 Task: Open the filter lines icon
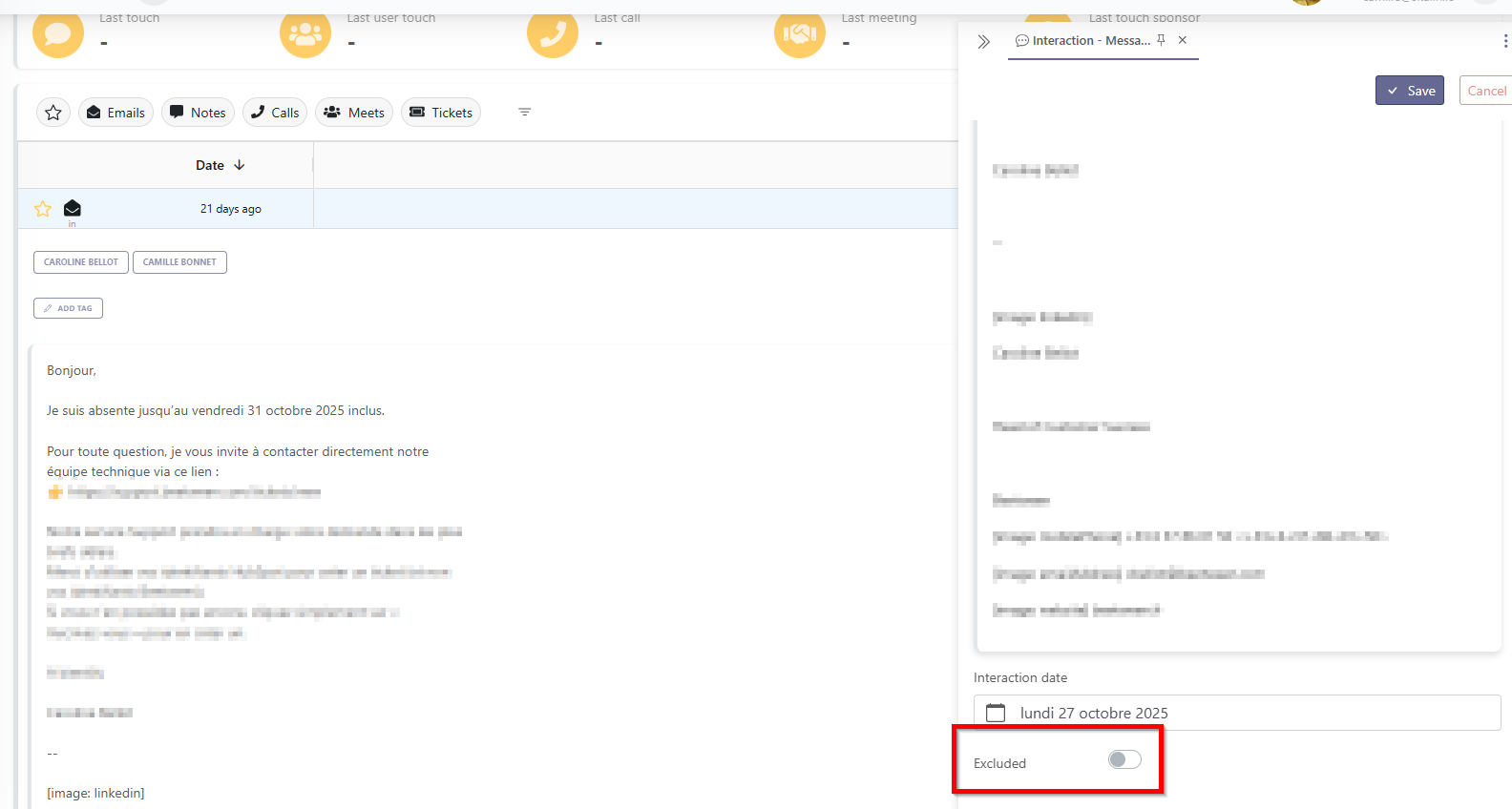coord(524,113)
